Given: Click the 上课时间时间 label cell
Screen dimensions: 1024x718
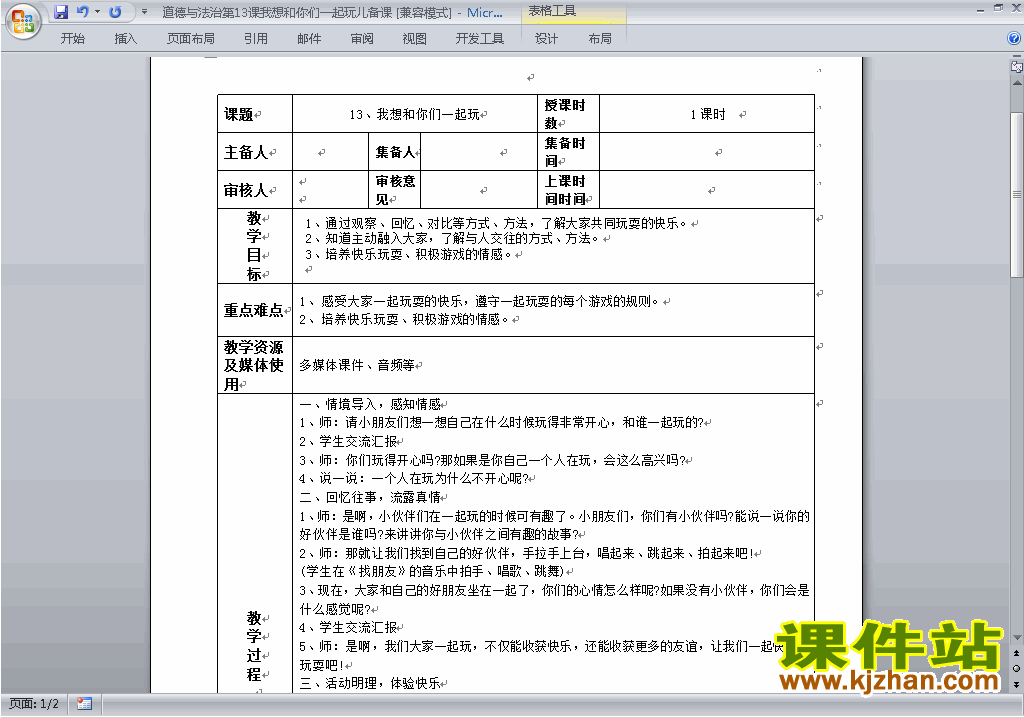Looking at the screenshot, I should coord(568,190).
